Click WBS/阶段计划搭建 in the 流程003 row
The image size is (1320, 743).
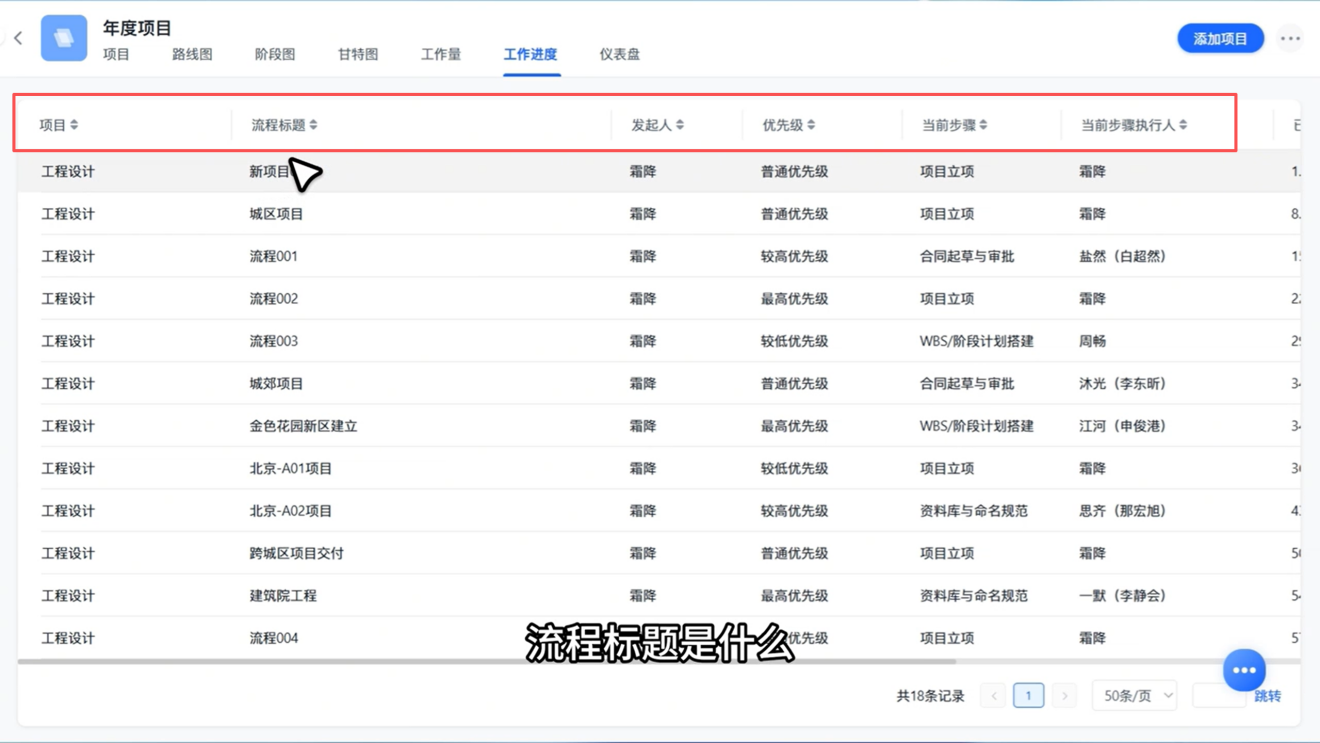point(977,341)
